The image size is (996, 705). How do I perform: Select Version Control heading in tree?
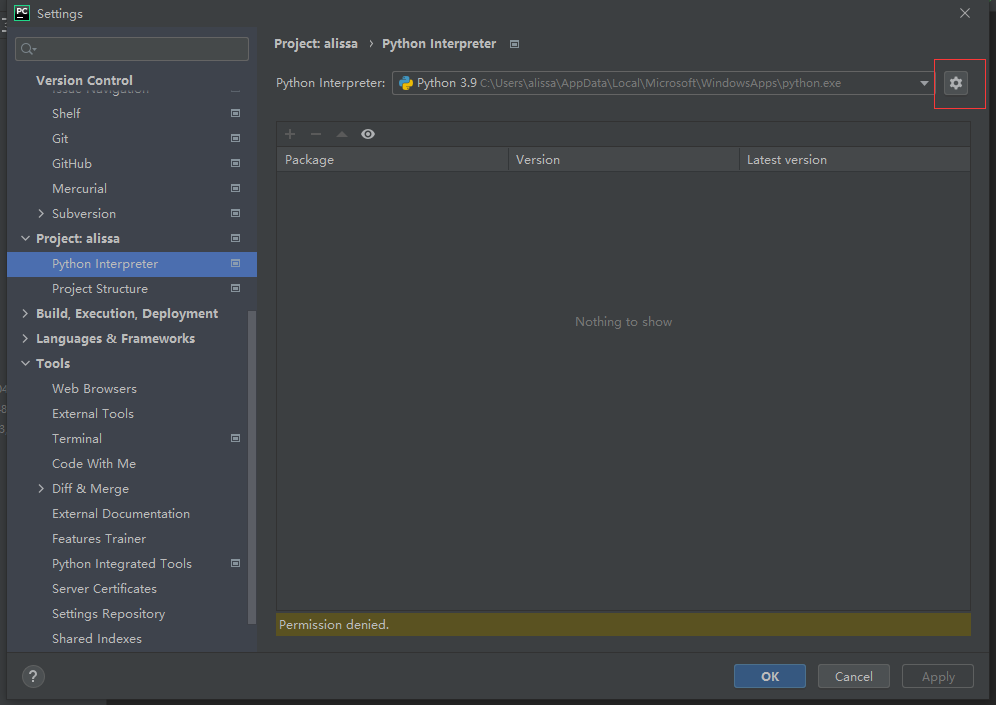(84, 81)
